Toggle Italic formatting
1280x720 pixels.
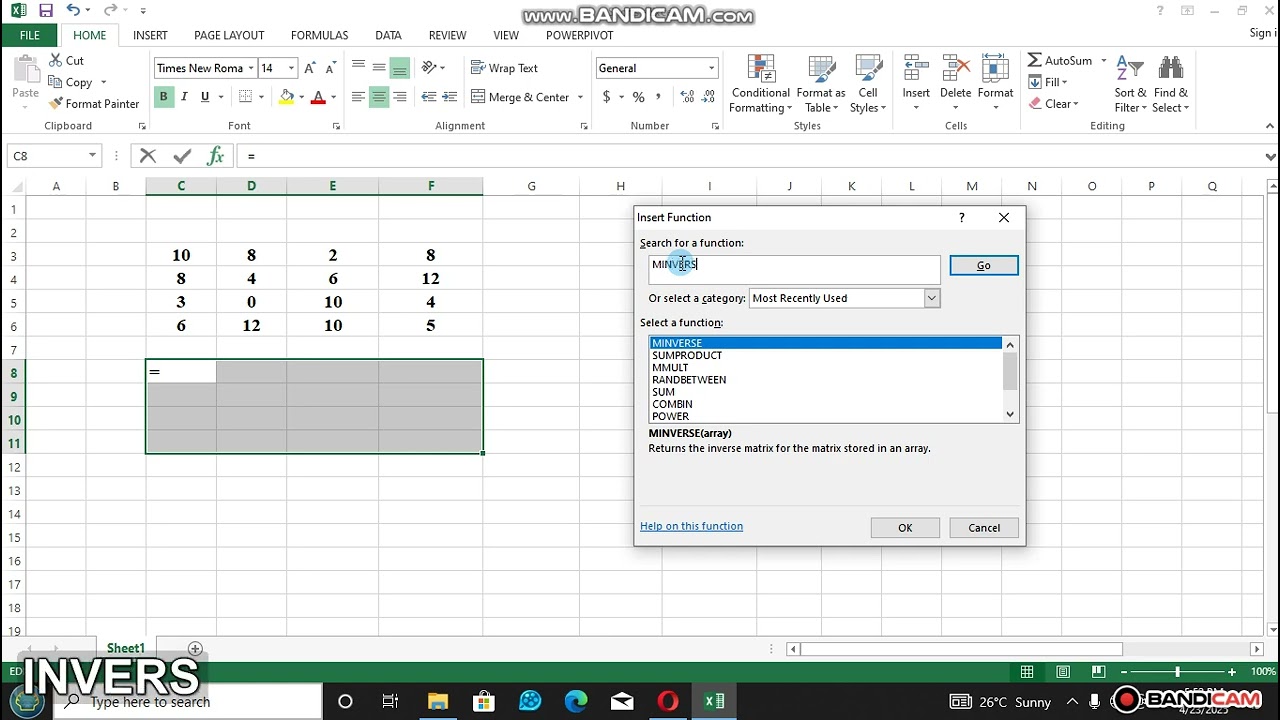point(184,97)
